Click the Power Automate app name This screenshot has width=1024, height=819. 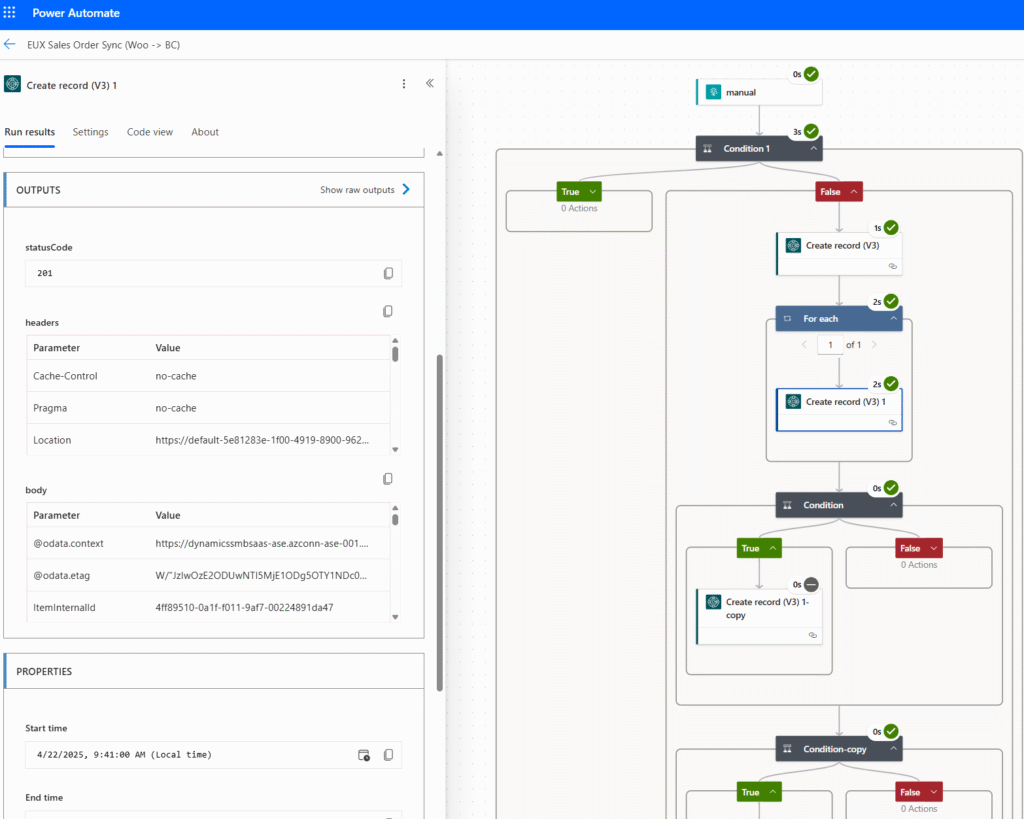(x=76, y=12)
